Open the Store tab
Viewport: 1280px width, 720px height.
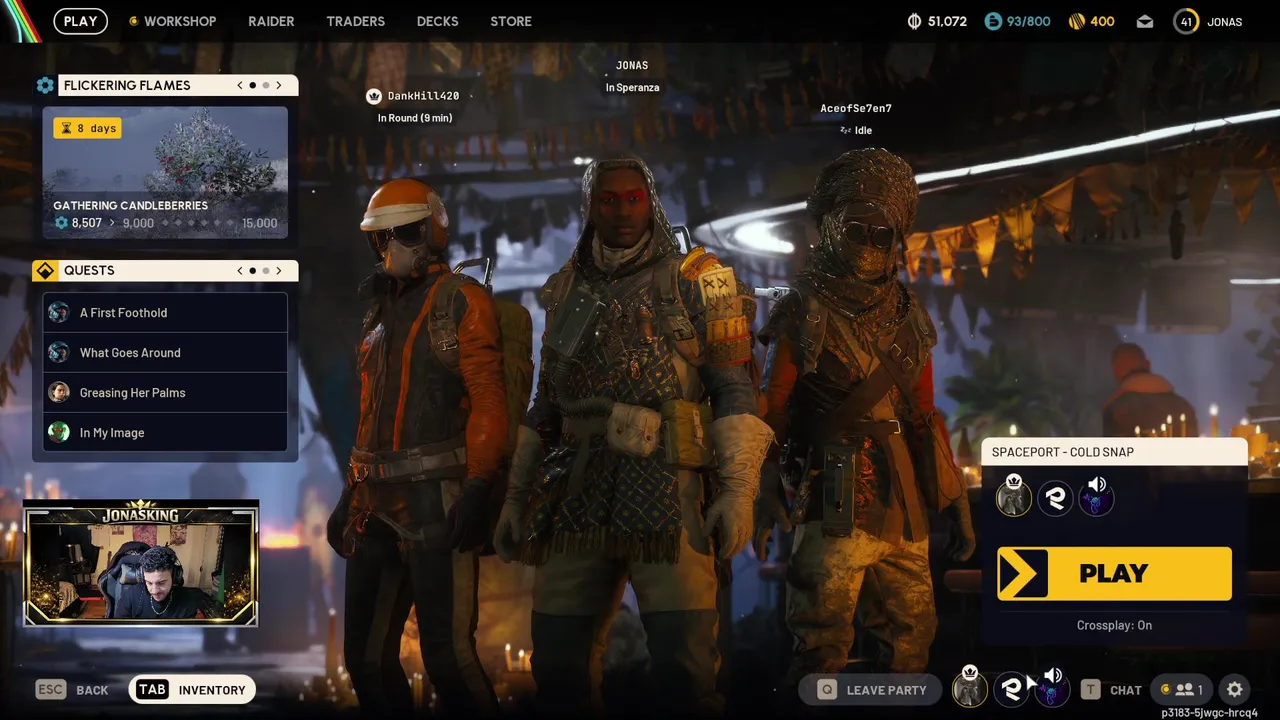pyautogui.click(x=511, y=21)
